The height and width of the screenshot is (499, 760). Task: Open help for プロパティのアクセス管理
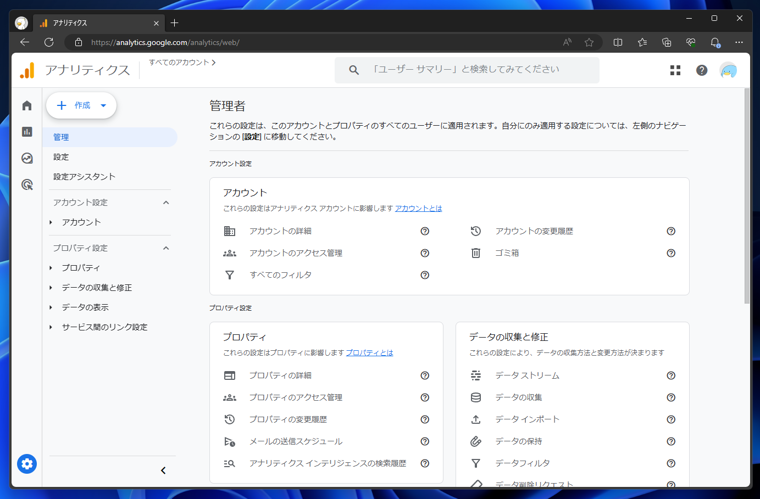[425, 397]
